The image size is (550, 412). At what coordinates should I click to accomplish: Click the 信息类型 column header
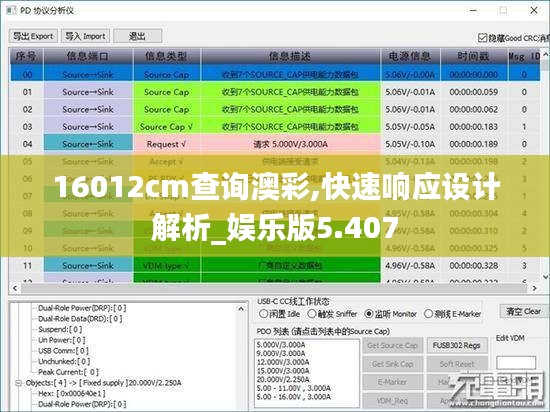pos(167,56)
